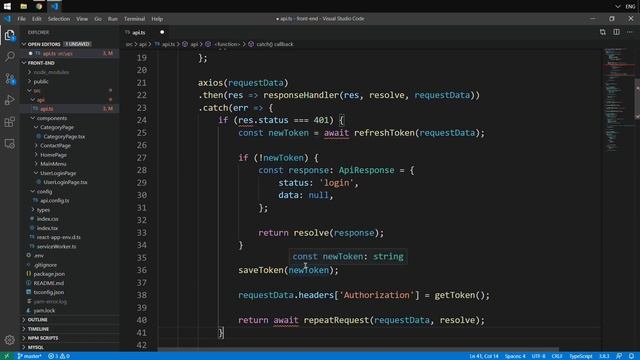Click the UTF-8 encoding in status bar

[x=538, y=356]
